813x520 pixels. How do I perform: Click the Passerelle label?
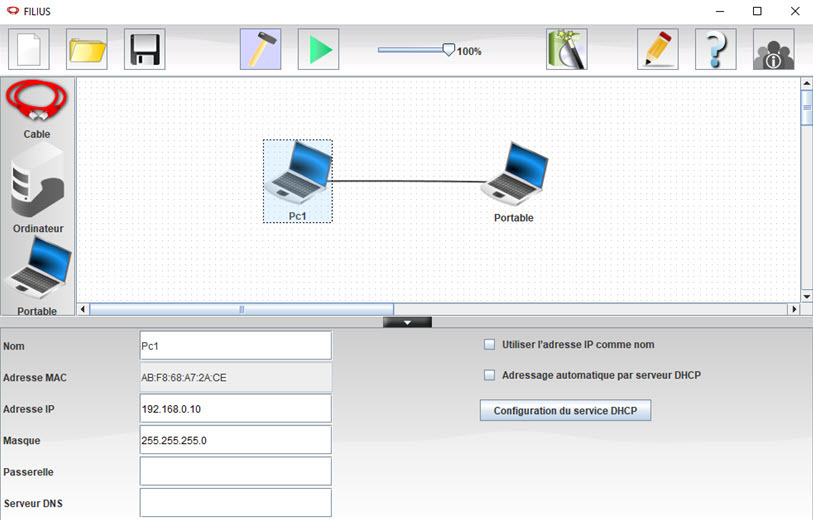[x=28, y=472]
